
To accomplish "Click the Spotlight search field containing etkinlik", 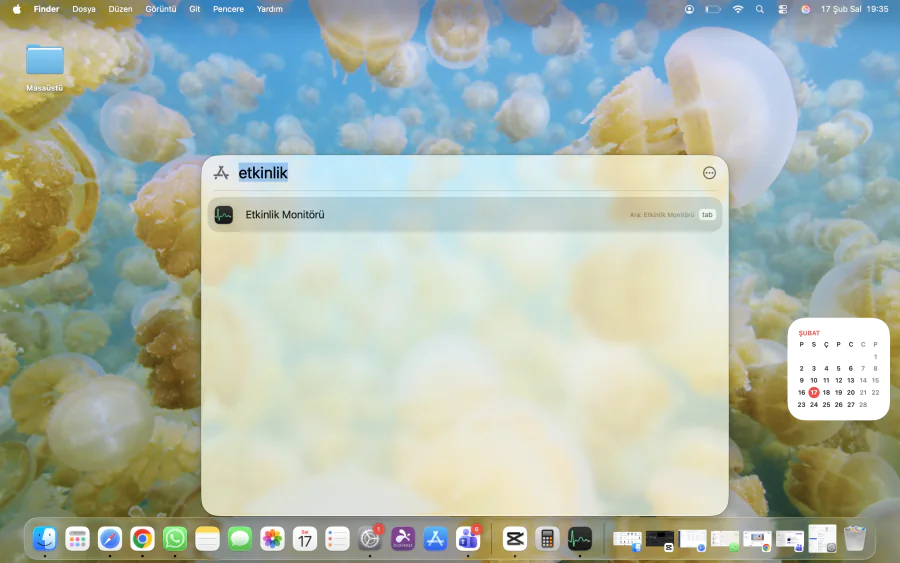I will [465, 173].
